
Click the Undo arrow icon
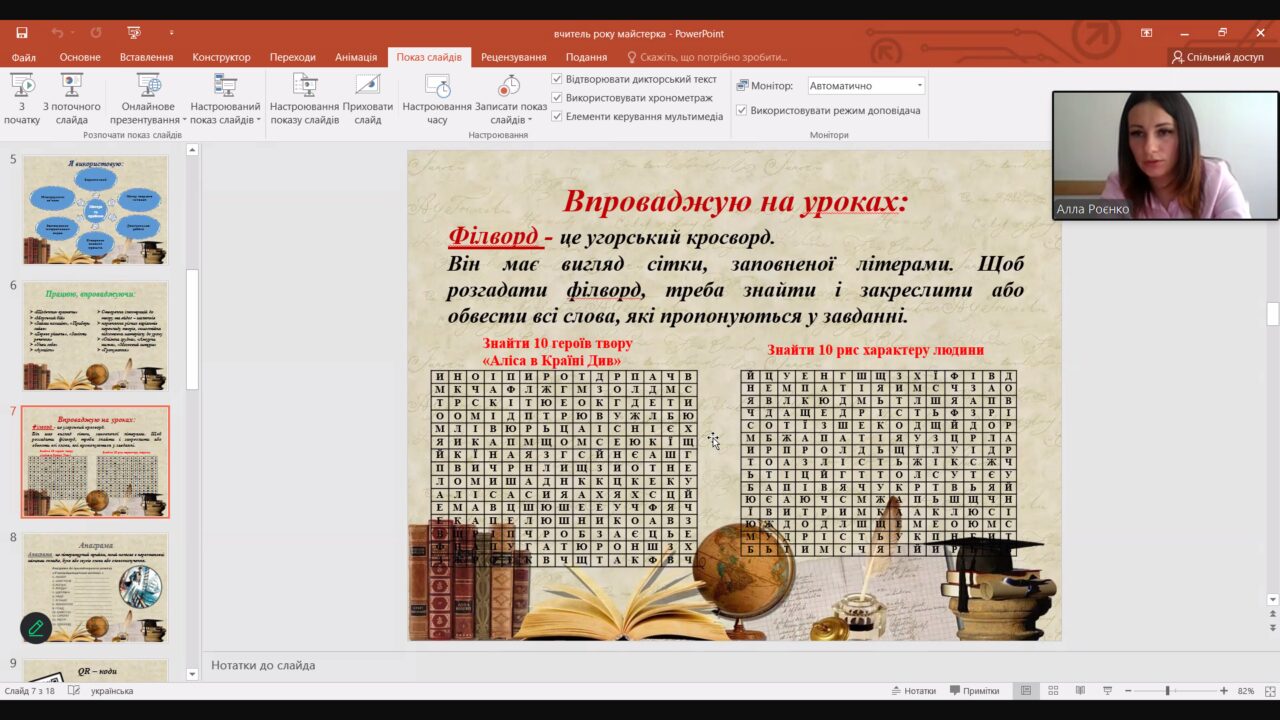(56, 33)
